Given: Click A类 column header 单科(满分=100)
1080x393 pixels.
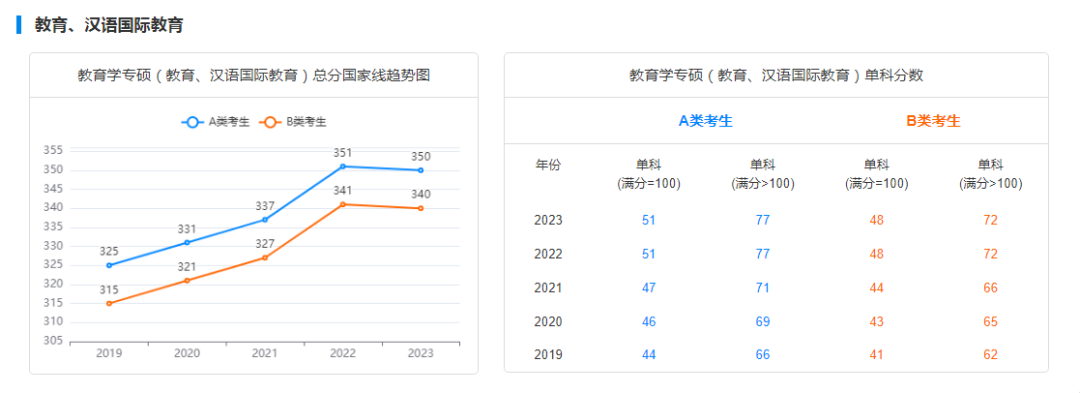Looking at the screenshot, I should coord(648,175).
